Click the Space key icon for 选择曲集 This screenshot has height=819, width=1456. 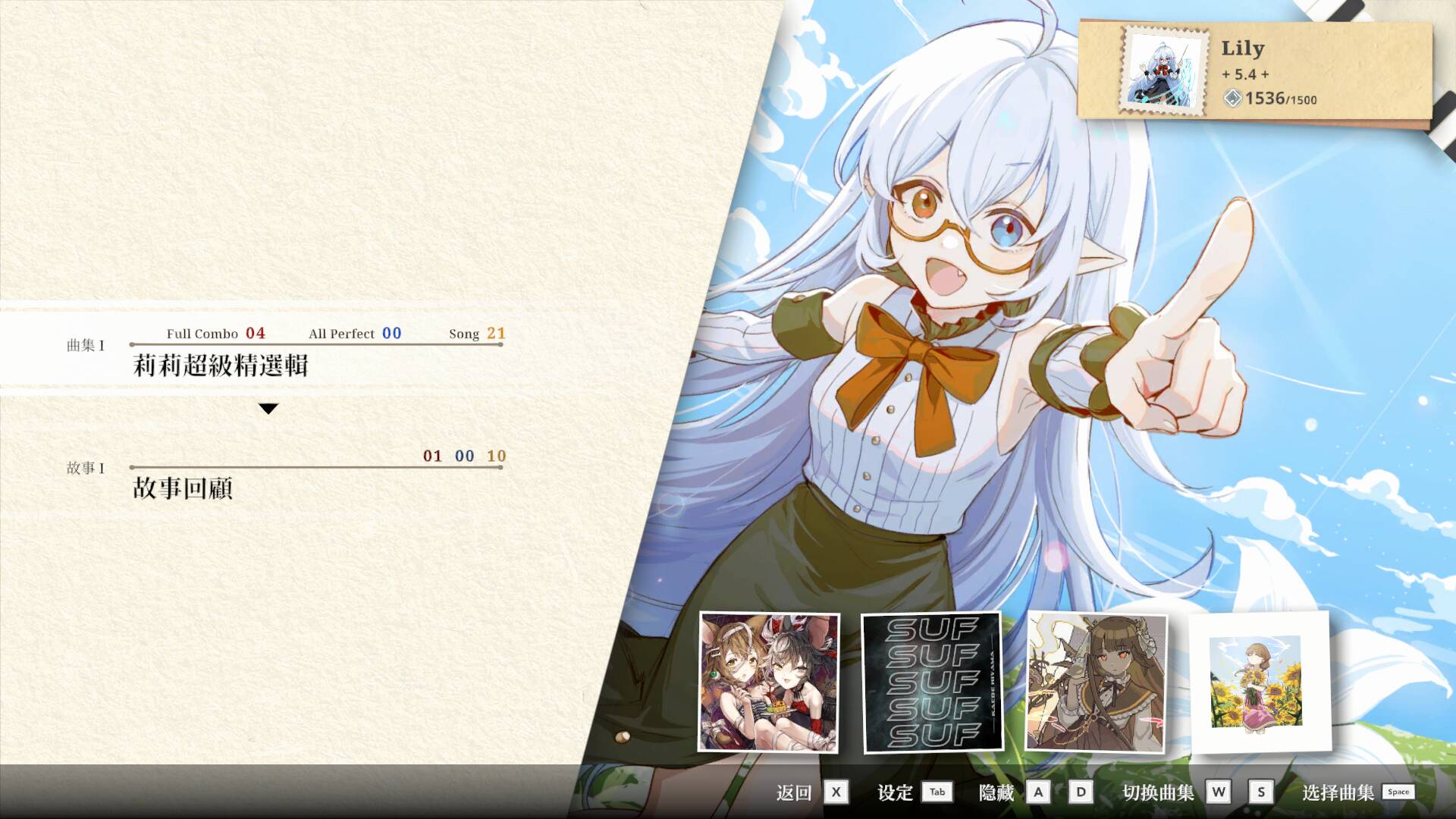click(x=1398, y=792)
